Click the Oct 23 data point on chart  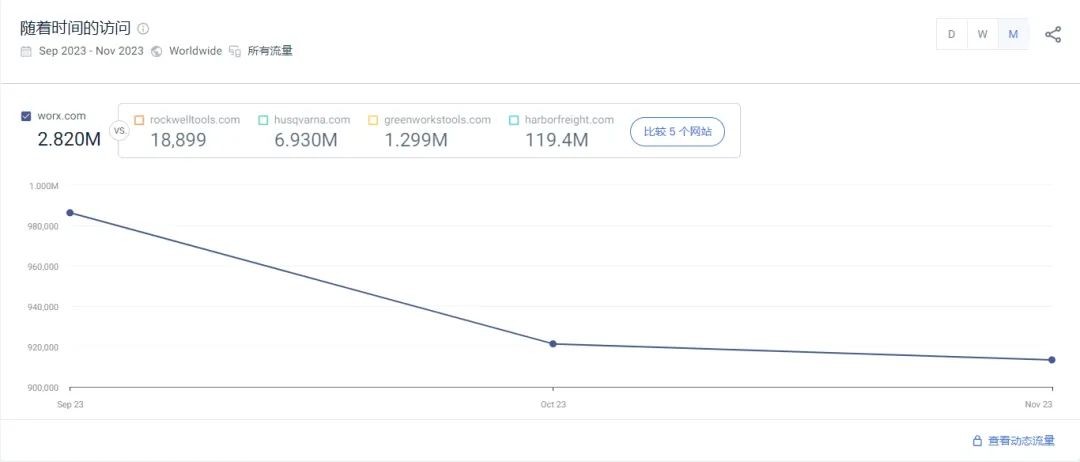coord(553,344)
